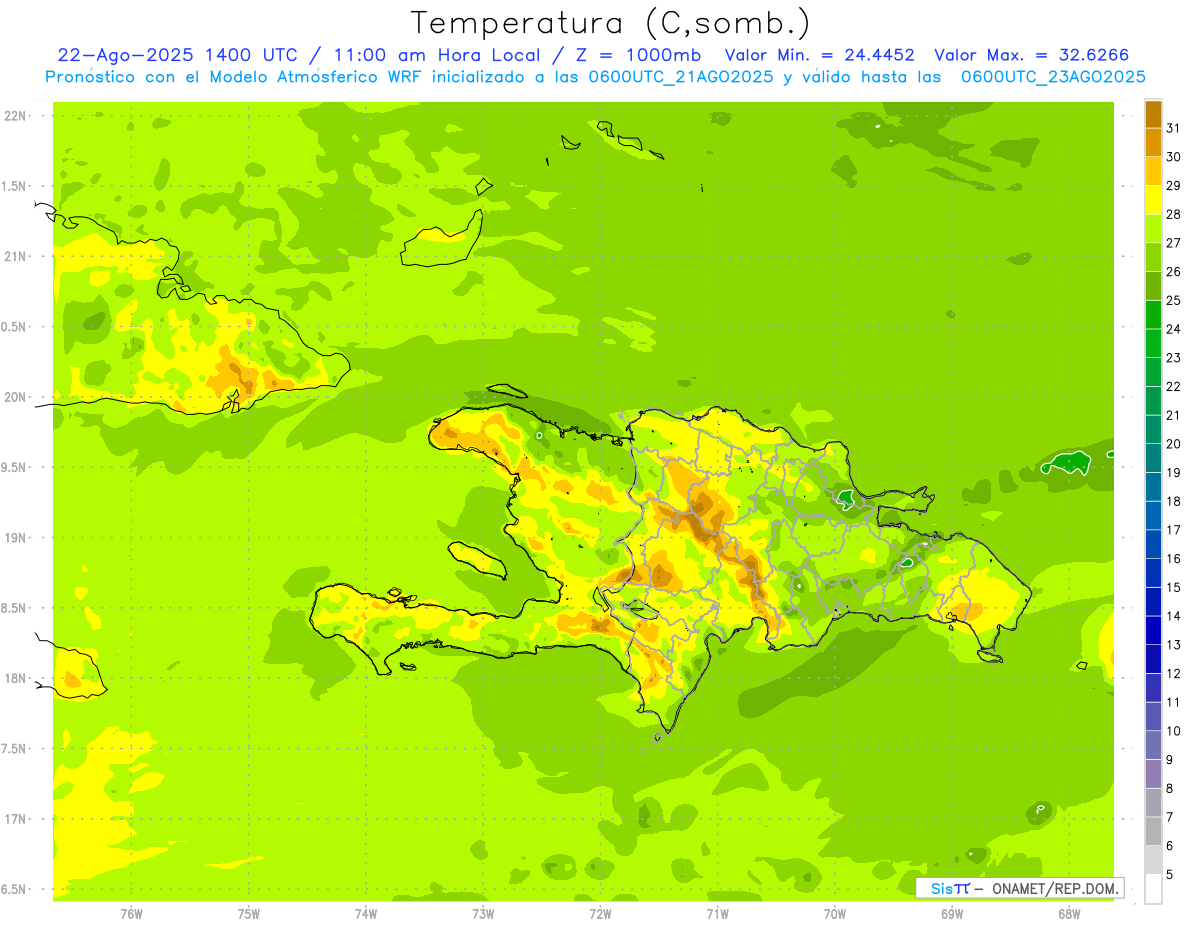Image resolution: width=1200 pixels, height=927 pixels.
Task: Click the legend value '8'
Action: [1170, 788]
